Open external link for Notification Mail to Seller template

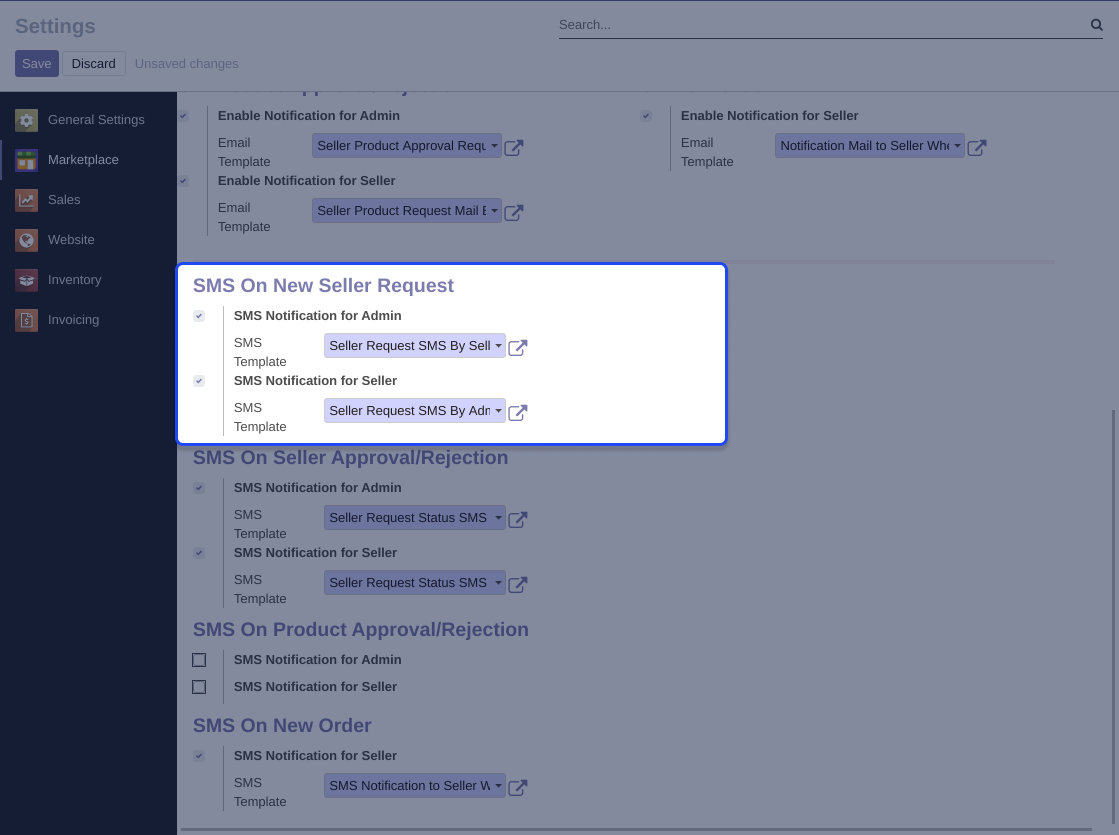(977, 147)
